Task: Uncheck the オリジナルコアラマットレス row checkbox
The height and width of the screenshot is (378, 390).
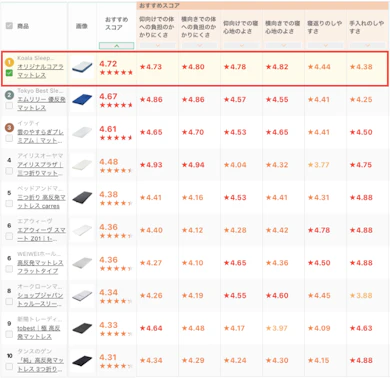Action: tap(9, 73)
